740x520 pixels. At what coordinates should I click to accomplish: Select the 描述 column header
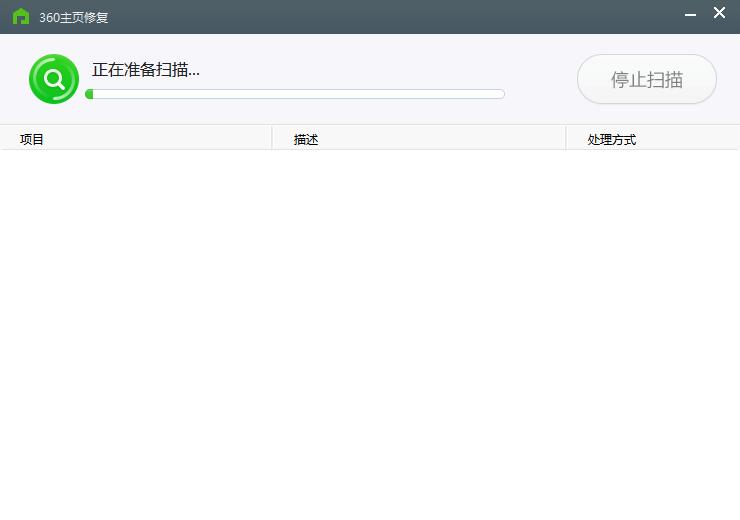pyautogui.click(x=419, y=139)
